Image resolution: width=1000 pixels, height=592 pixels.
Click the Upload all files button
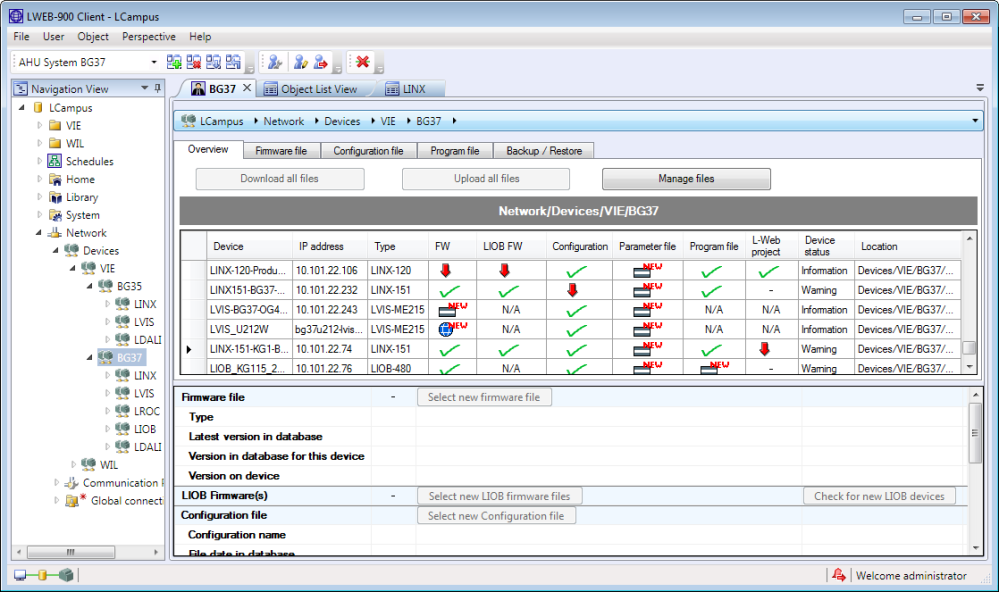(486, 179)
